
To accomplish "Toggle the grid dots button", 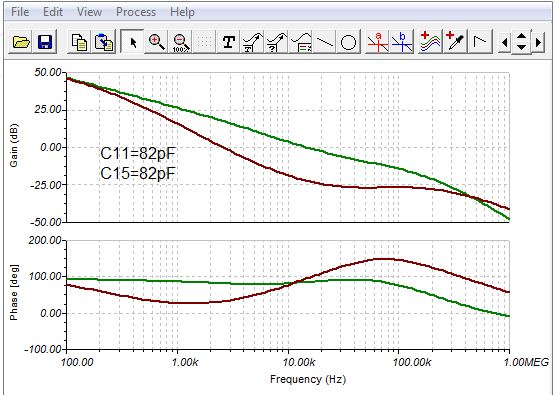I will 205,42.
